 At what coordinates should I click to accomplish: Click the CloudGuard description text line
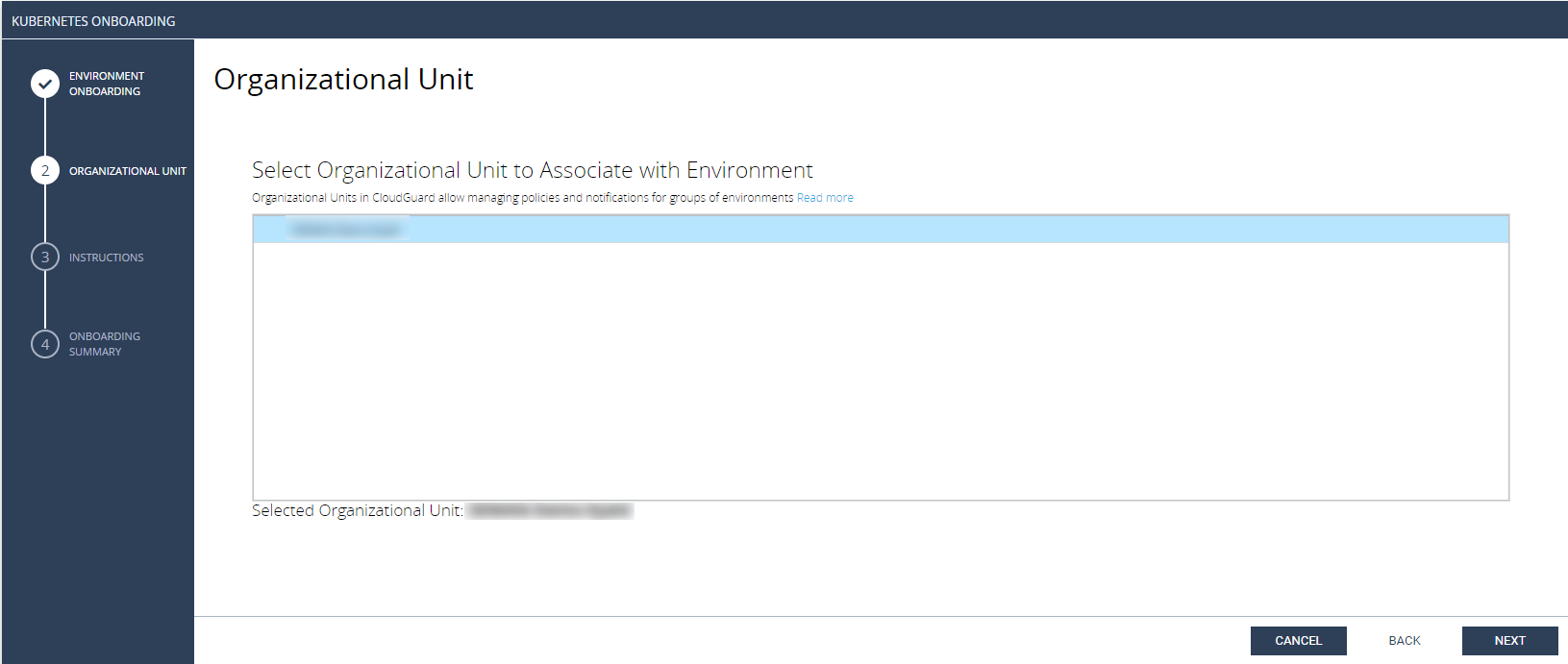click(x=522, y=198)
